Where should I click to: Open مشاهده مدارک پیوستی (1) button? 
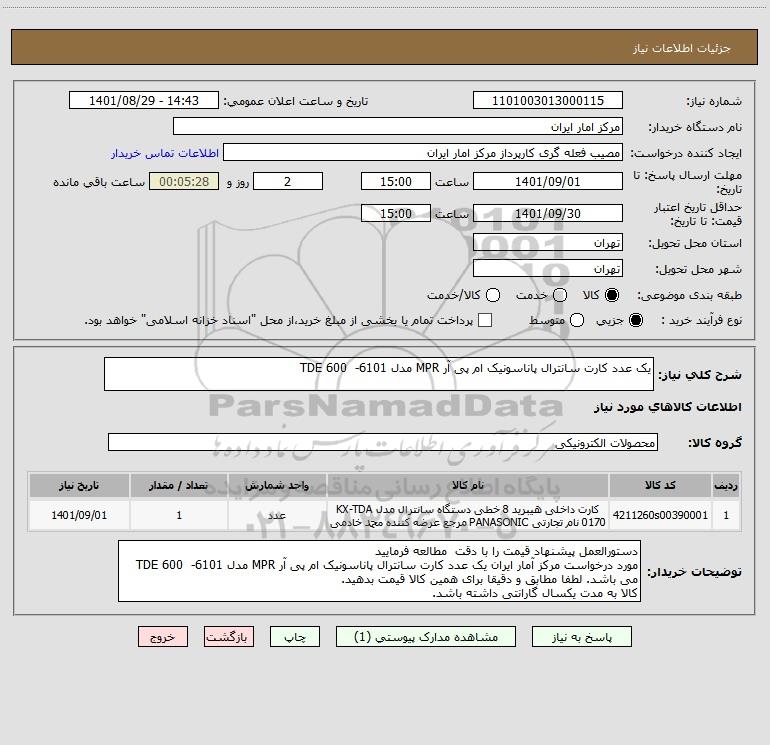426,637
